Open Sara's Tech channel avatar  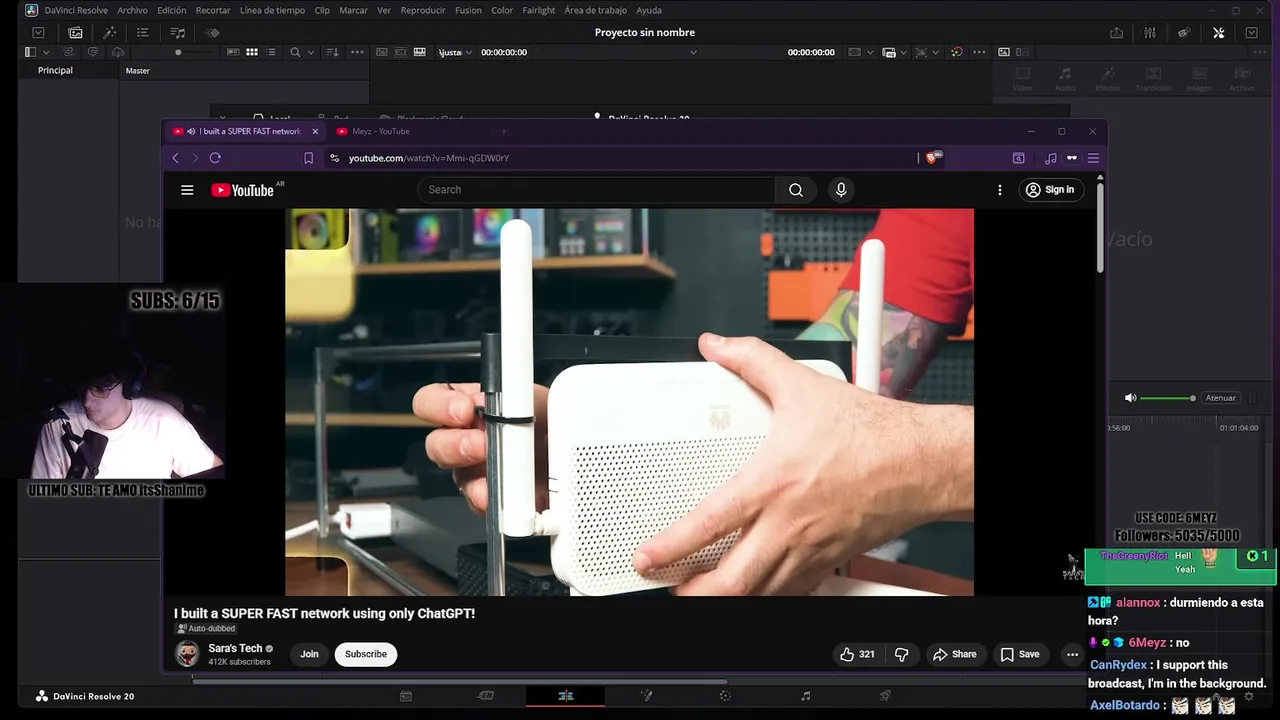(187, 654)
